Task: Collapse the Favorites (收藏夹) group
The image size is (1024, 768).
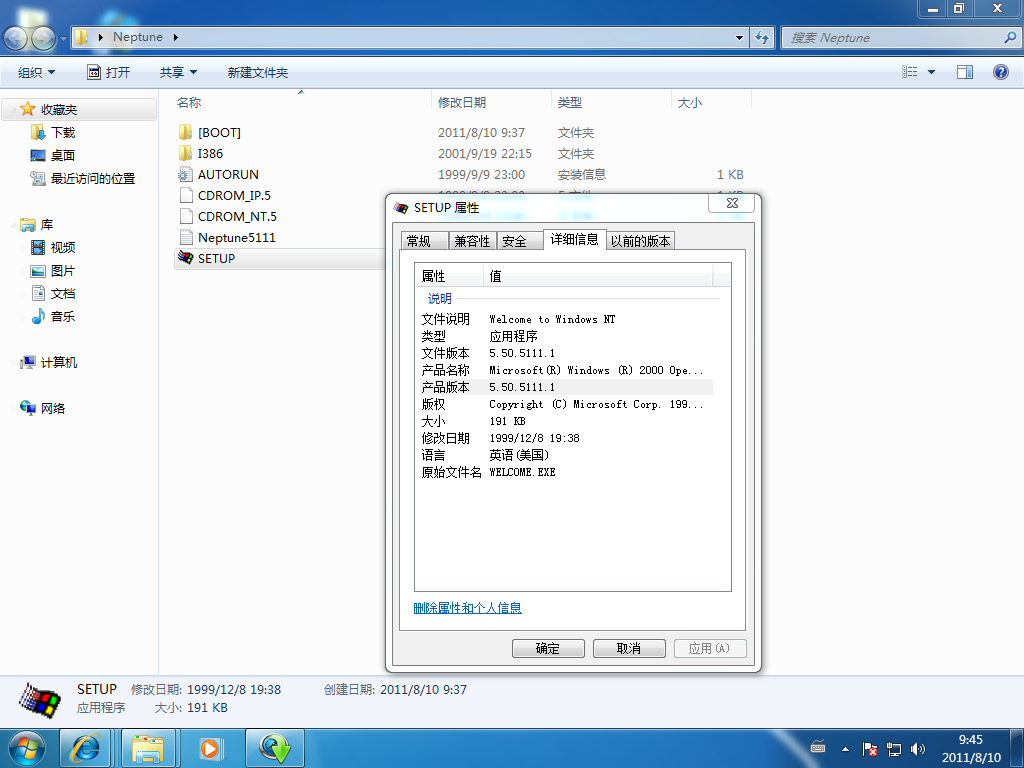Action: coord(14,109)
